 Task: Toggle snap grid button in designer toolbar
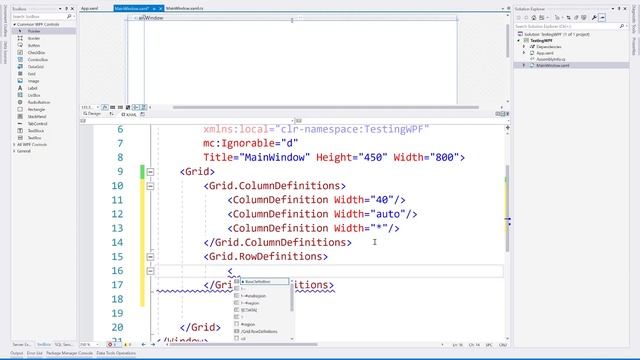click(113, 107)
